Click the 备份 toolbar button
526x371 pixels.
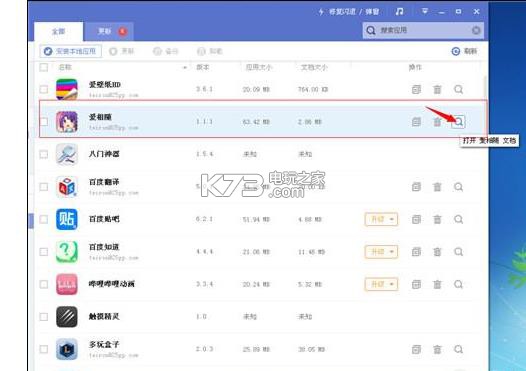click(166, 51)
